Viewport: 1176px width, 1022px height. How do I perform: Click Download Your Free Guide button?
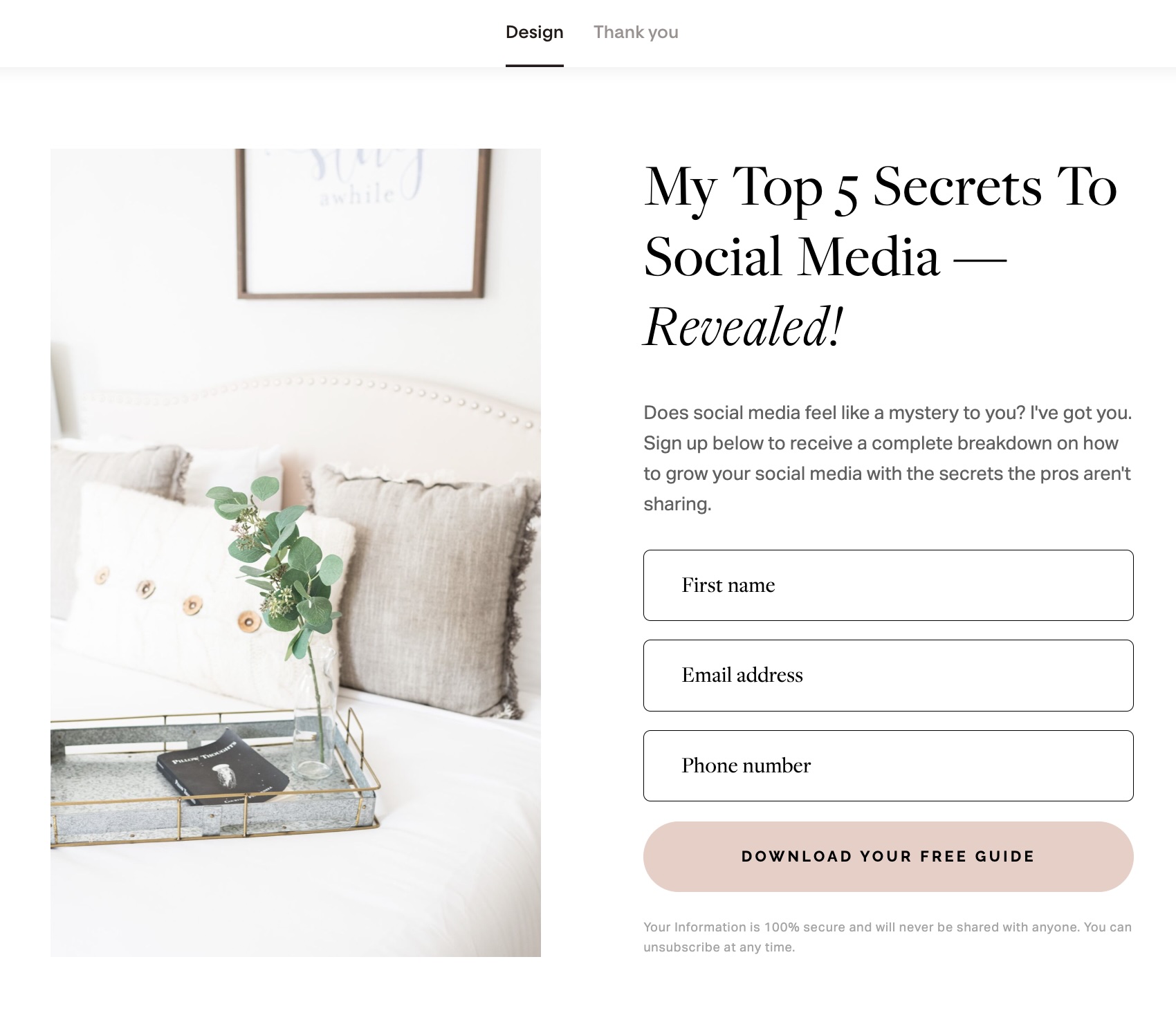click(x=888, y=856)
